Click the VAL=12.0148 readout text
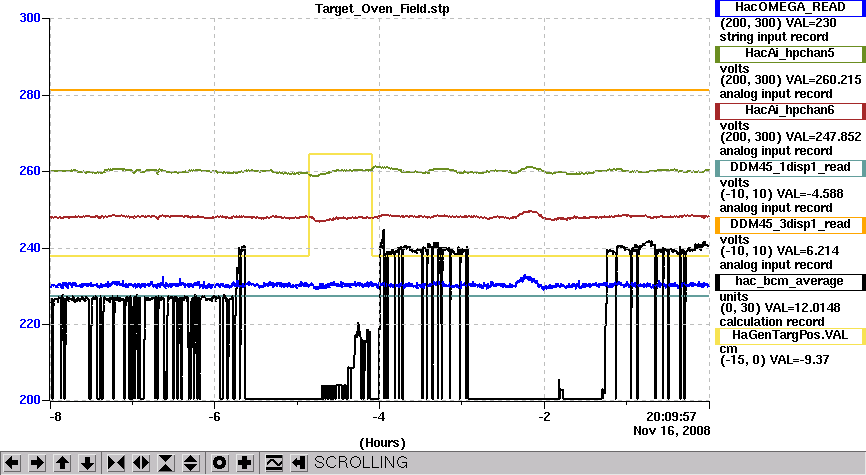The width and height of the screenshot is (866, 475). click(805, 308)
